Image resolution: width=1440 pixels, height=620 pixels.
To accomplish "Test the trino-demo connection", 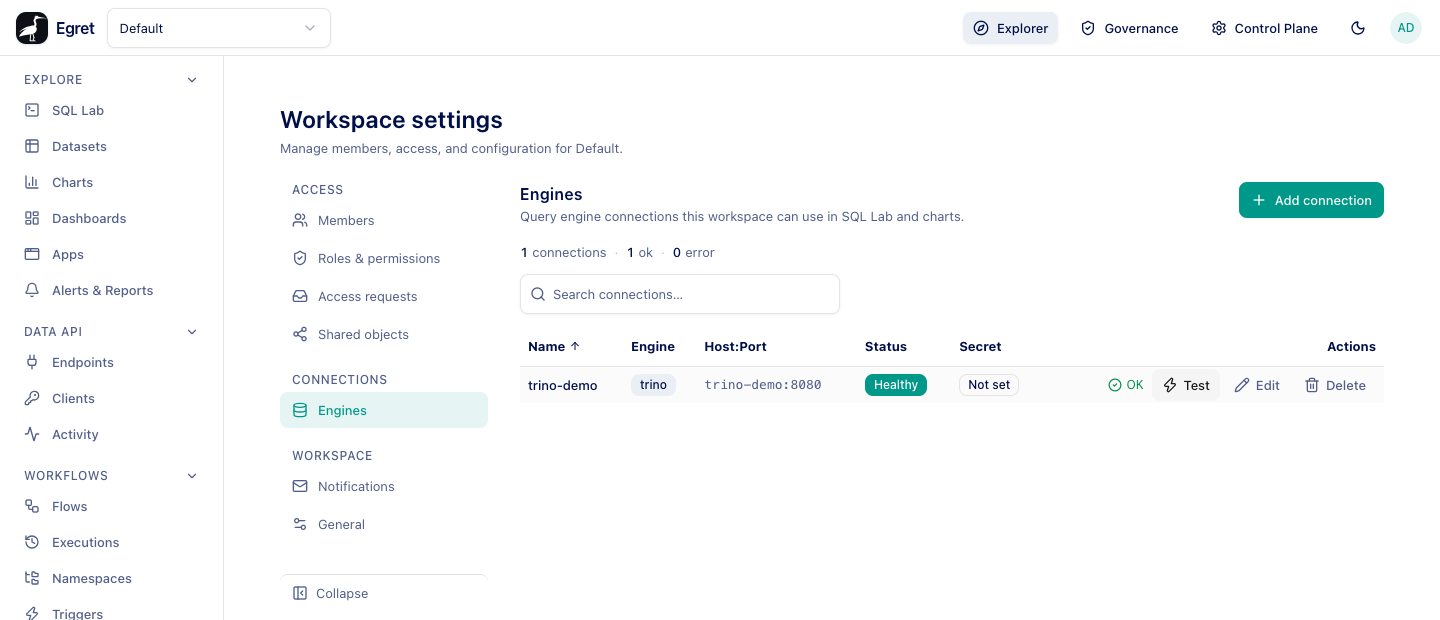I will point(1186,385).
